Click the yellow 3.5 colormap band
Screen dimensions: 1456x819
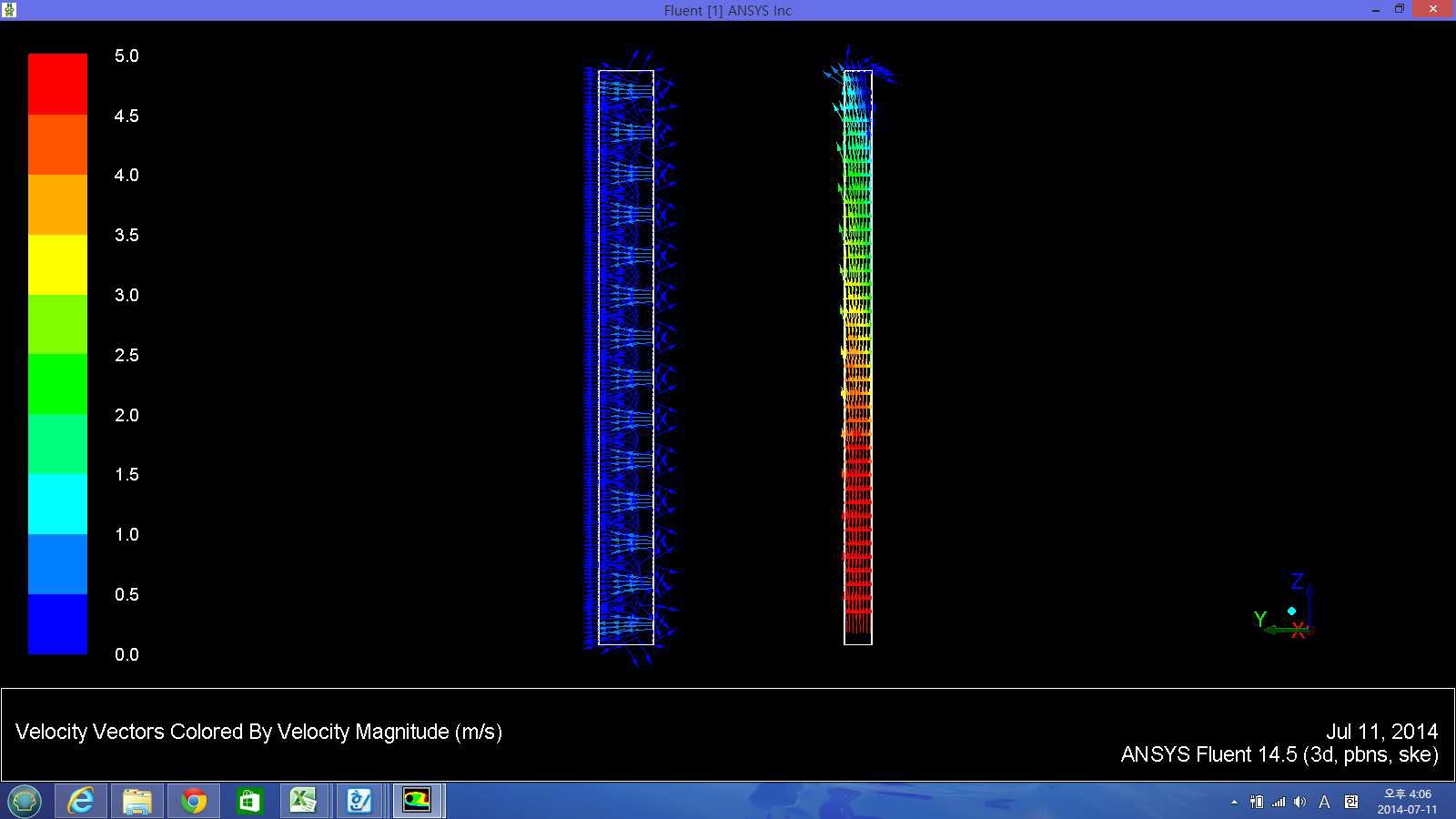(x=57, y=264)
